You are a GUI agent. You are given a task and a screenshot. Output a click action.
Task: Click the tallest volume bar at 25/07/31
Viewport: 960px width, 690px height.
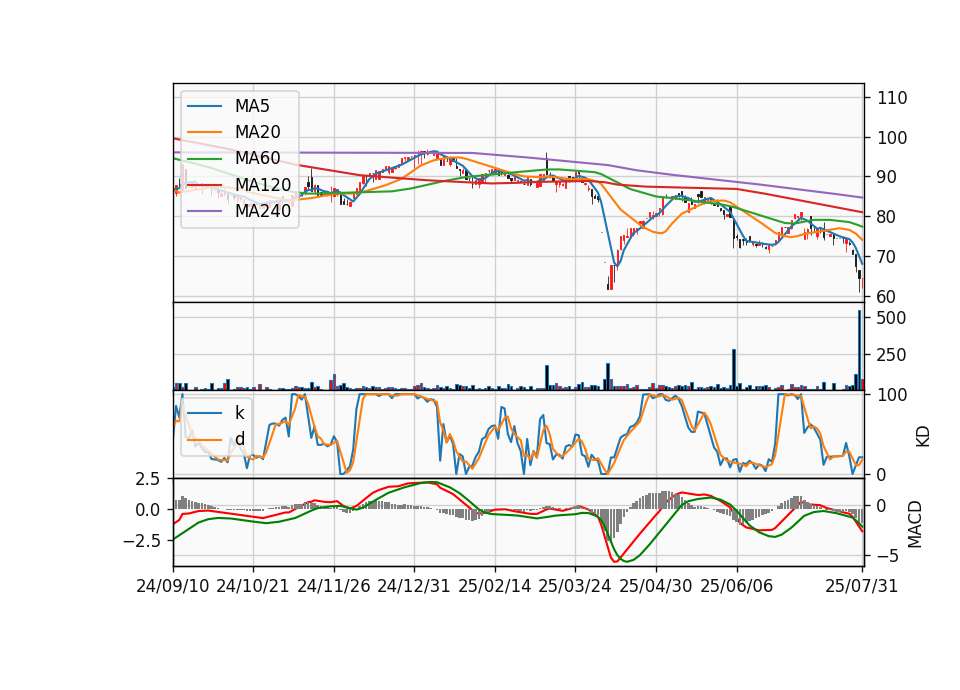(x=860, y=350)
